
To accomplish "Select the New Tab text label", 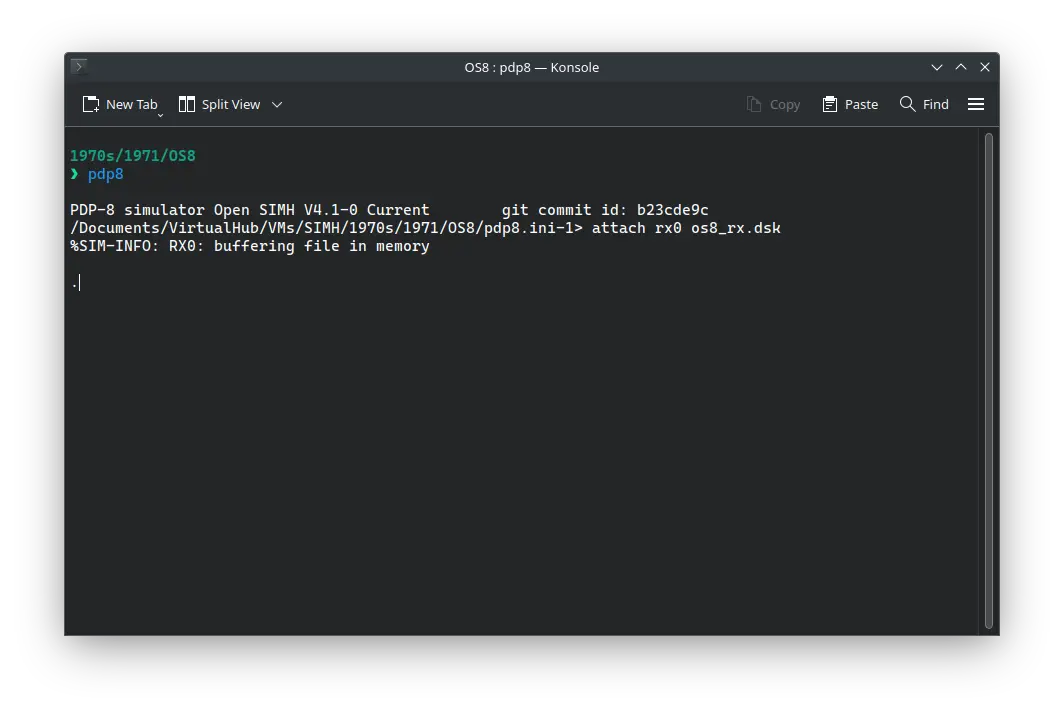I will click(132, 104).
